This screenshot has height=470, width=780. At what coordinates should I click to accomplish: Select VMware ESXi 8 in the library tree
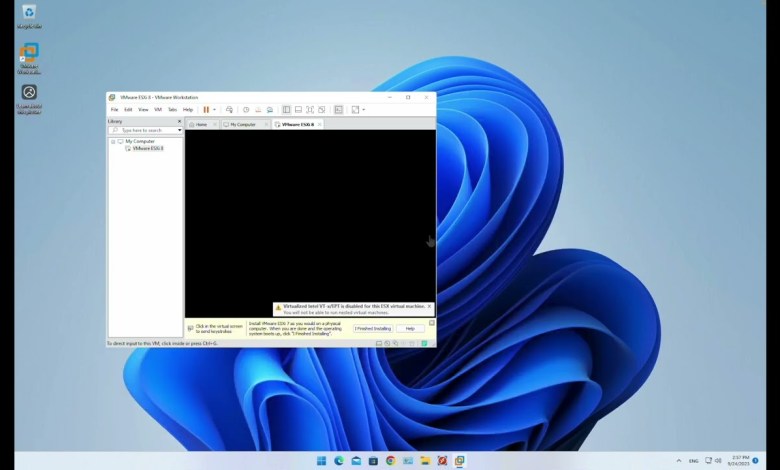pyautogui.click(x=148, y=148)
